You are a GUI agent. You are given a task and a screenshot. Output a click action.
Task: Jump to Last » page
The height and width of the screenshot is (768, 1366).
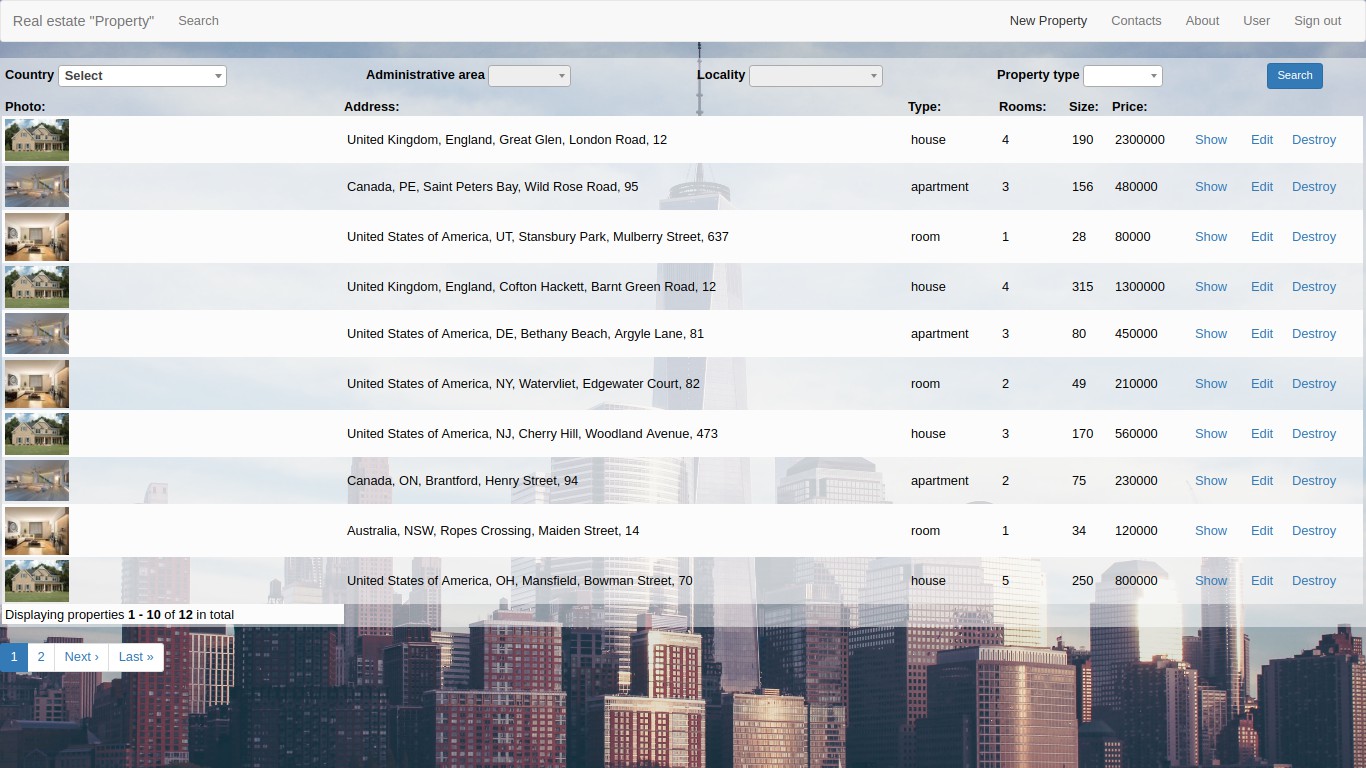click(x=136, y=657)
